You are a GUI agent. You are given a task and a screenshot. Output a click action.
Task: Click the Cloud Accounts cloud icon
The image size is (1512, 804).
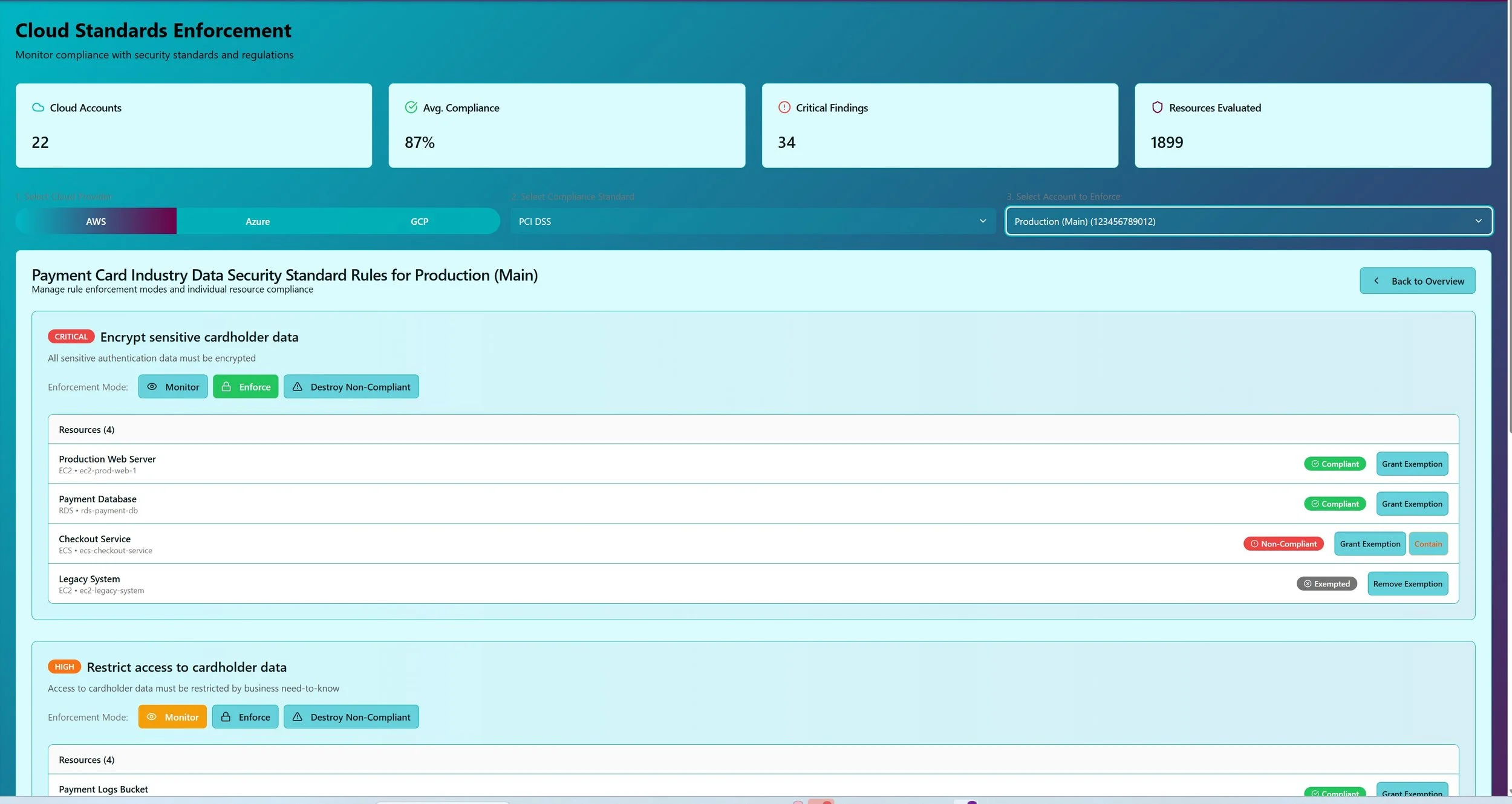(38, 108)
